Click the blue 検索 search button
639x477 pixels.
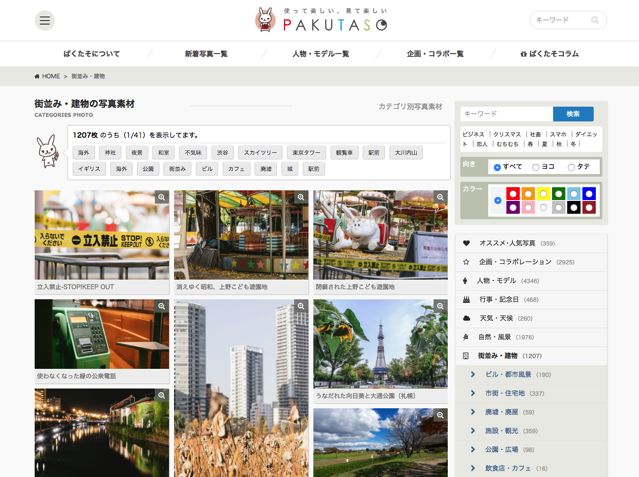(573, 114)
